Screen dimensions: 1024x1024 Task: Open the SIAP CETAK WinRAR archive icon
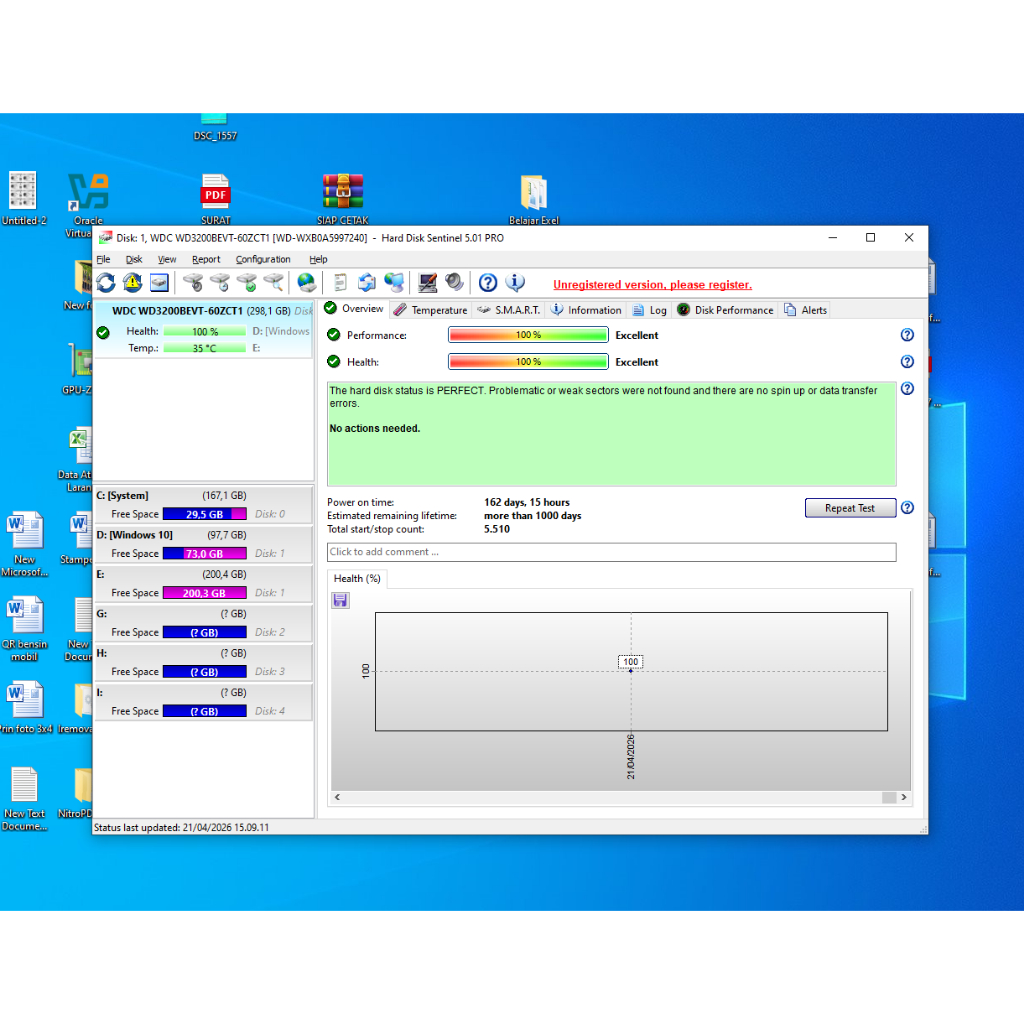click(x=343, y=199)
